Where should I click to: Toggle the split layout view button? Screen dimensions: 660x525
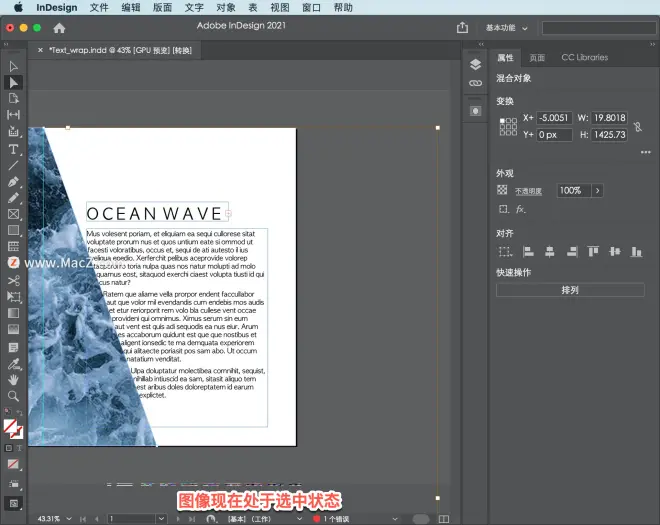pyautogui.click(x=444, y=519)
